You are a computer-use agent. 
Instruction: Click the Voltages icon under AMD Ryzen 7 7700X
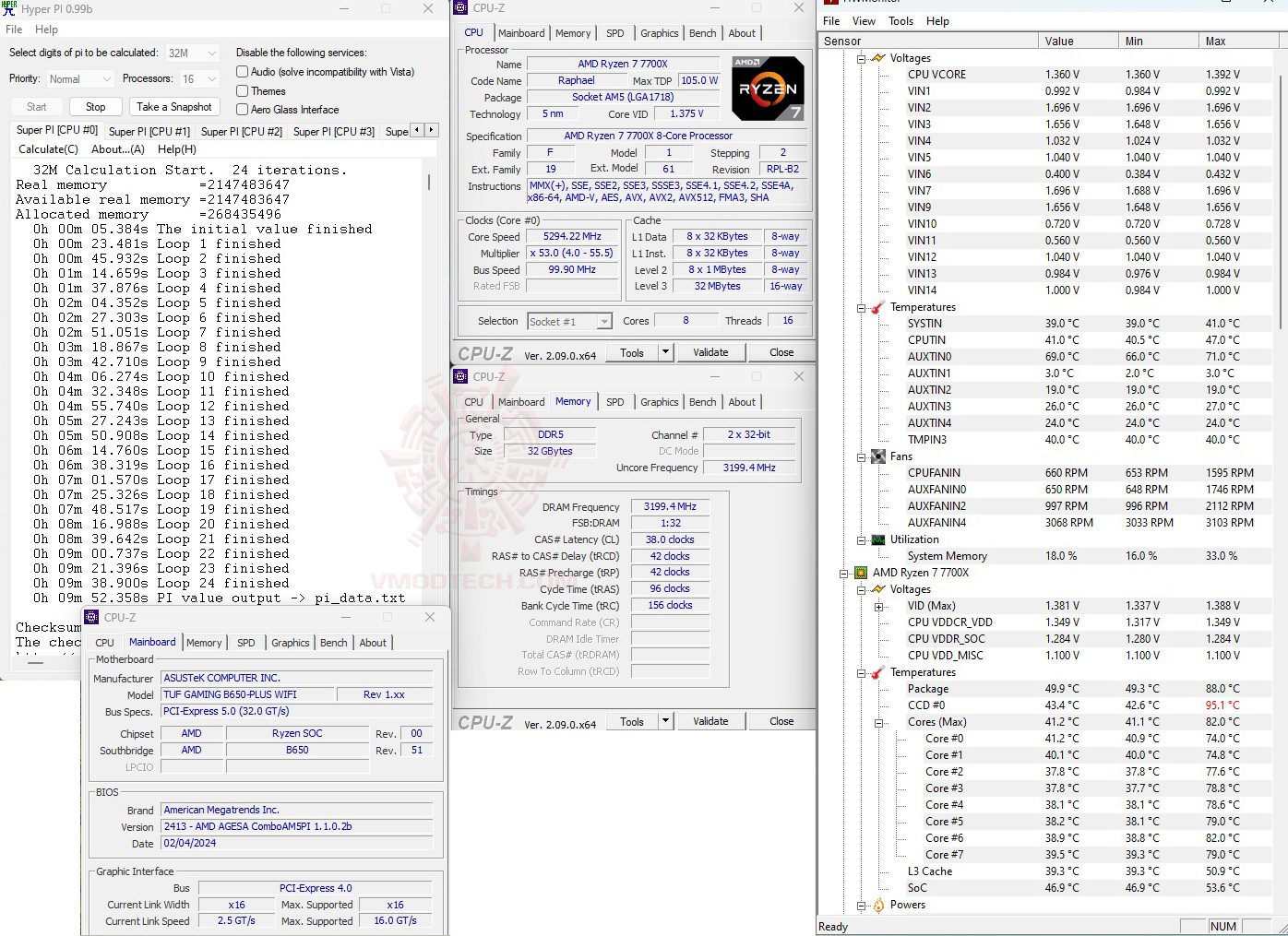pyautogui.click(x=877, y=589)
